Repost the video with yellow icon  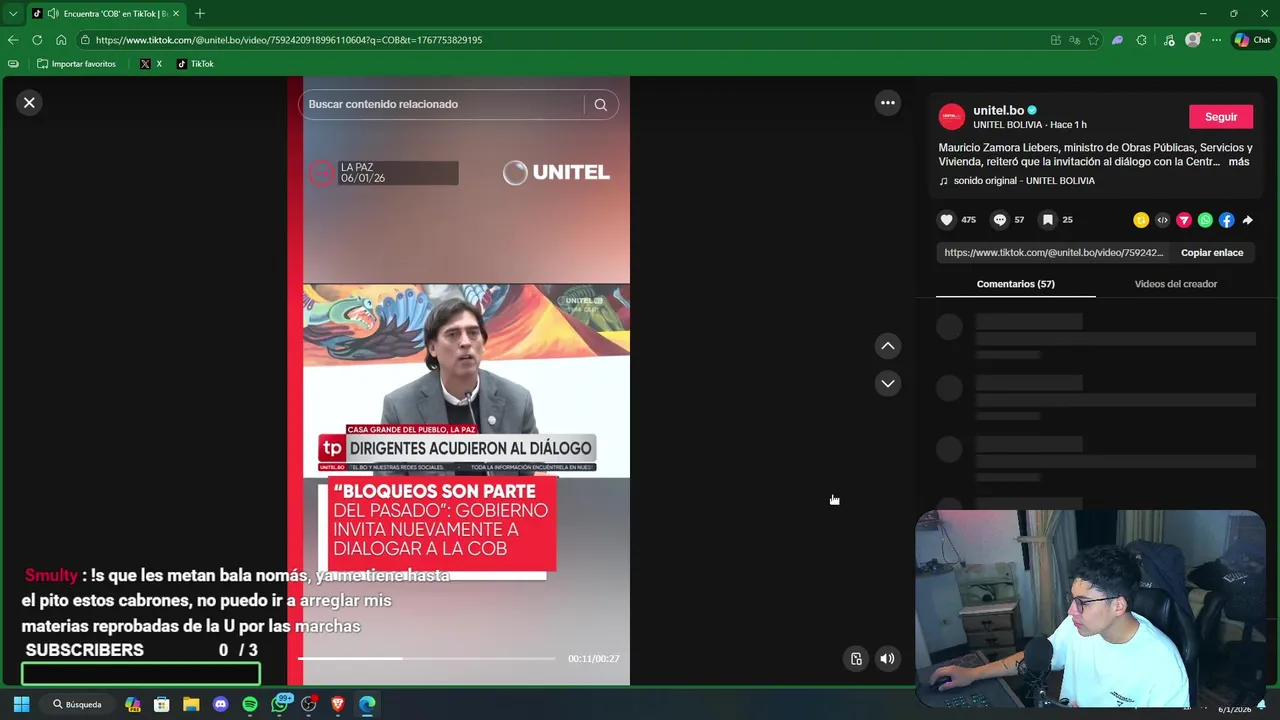(1141, 220)
